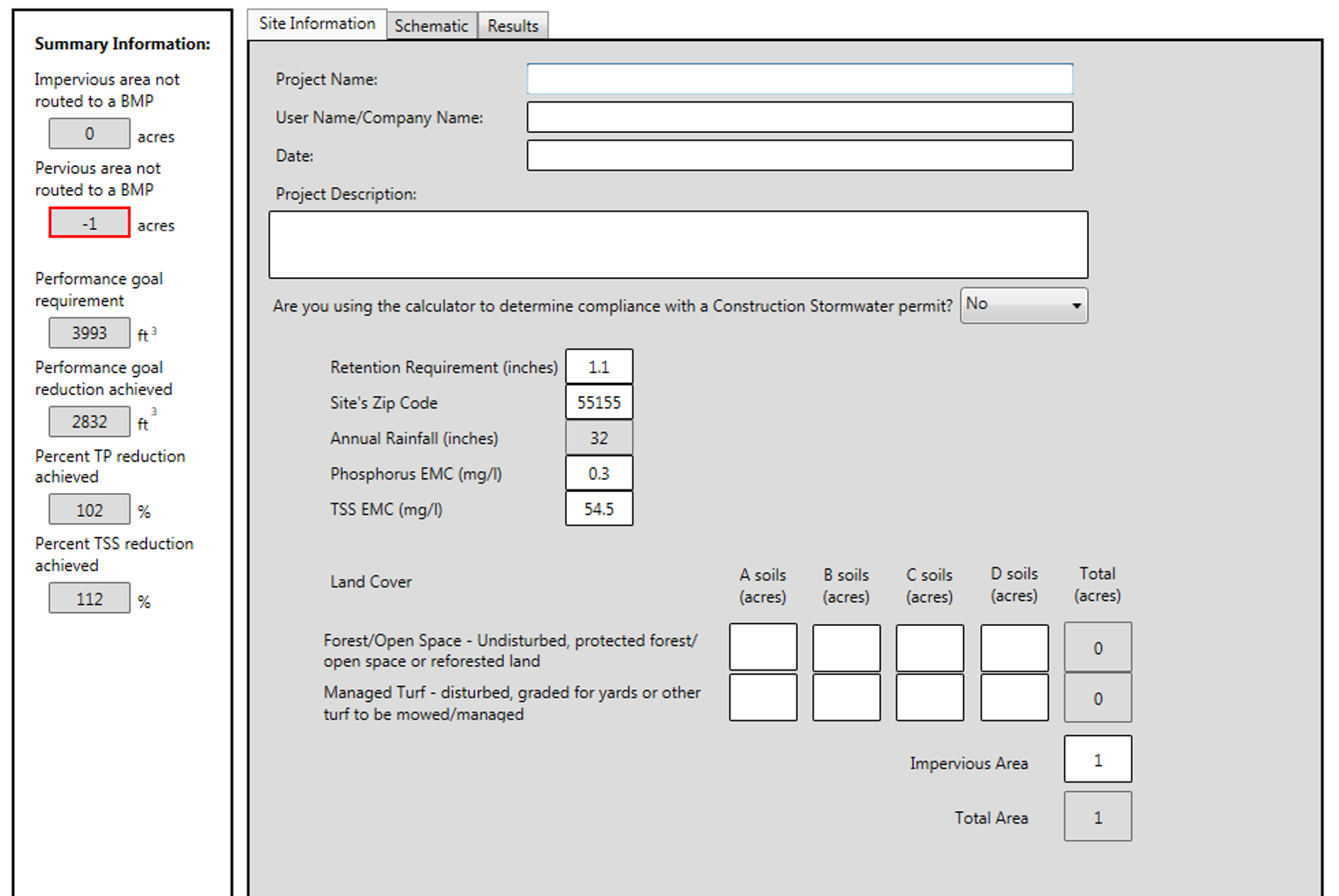Focus the Managed Turf C soils cell
Image resolution: width=1339 pixels, height=896 pixels.
[930, 698]
